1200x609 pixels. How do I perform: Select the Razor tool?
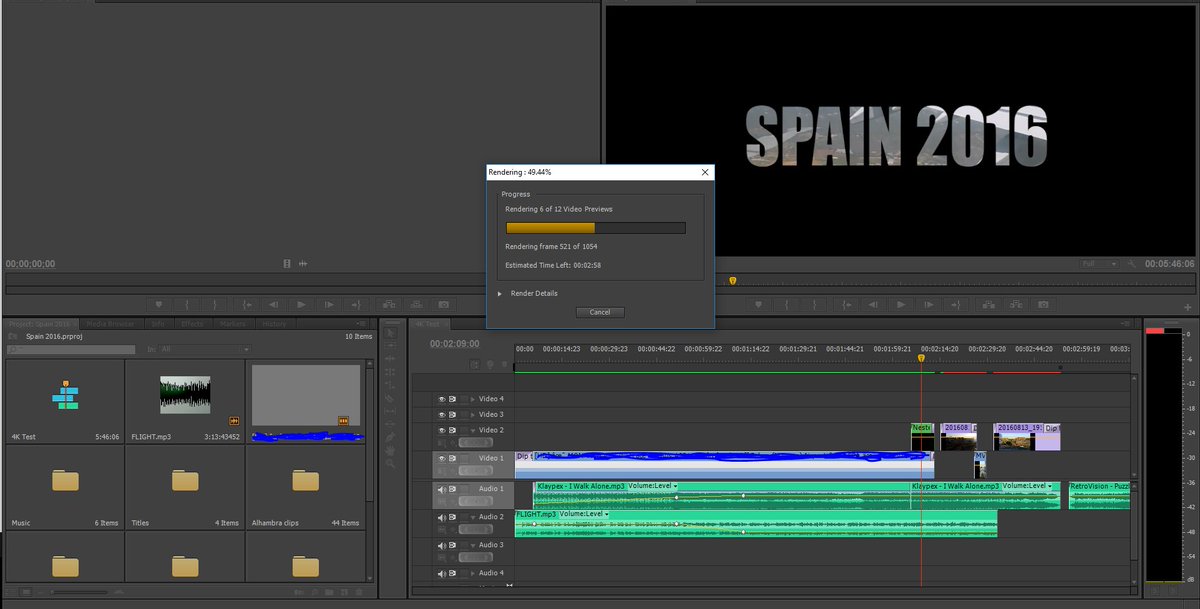click(390, 398)
